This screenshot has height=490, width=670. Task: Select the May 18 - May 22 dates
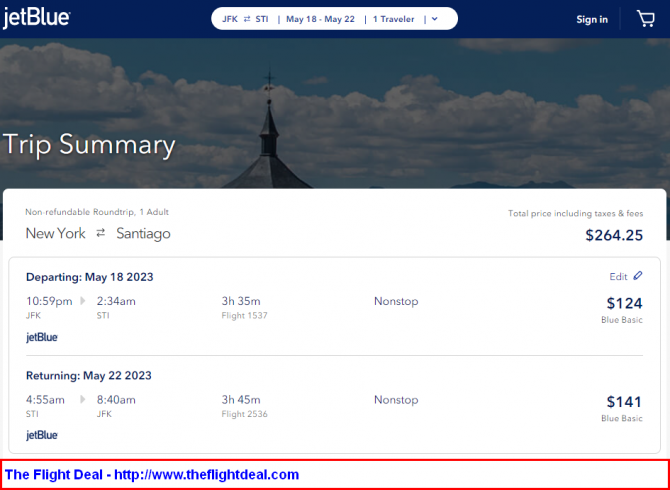[x=320, y=19]
